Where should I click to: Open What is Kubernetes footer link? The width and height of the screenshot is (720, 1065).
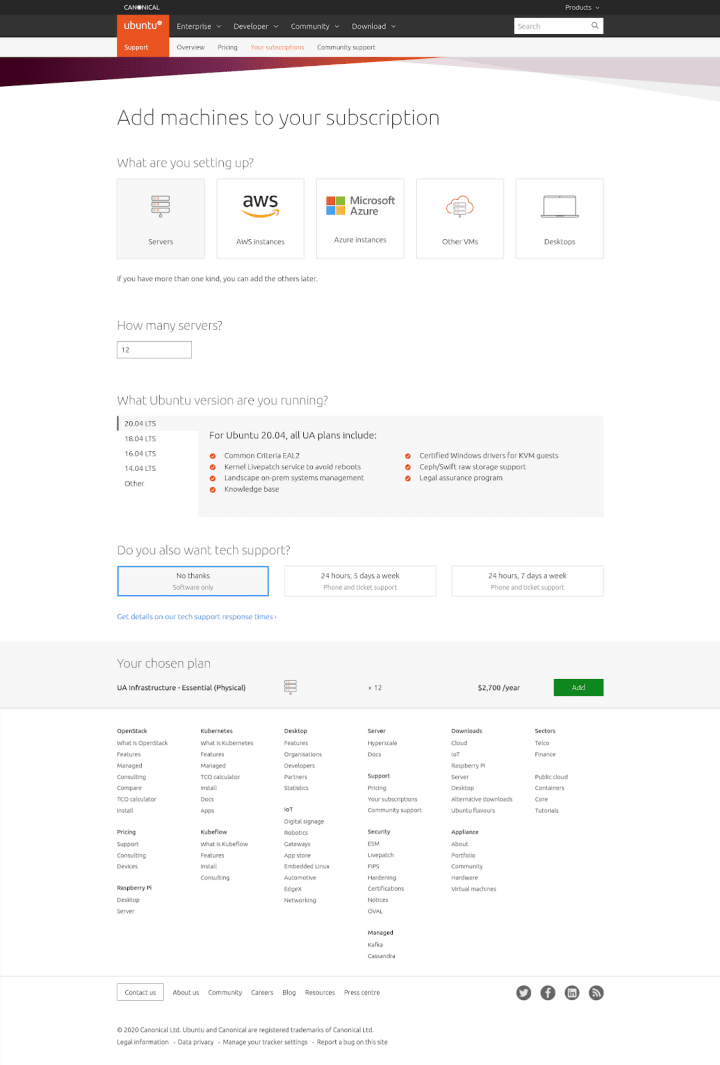227,743
